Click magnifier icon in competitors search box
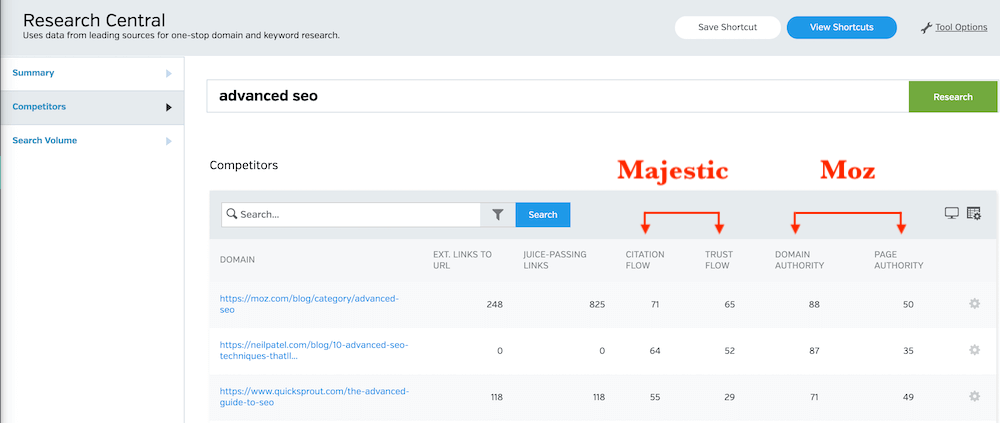The image size is (1000, 423). tap(231, 215)
